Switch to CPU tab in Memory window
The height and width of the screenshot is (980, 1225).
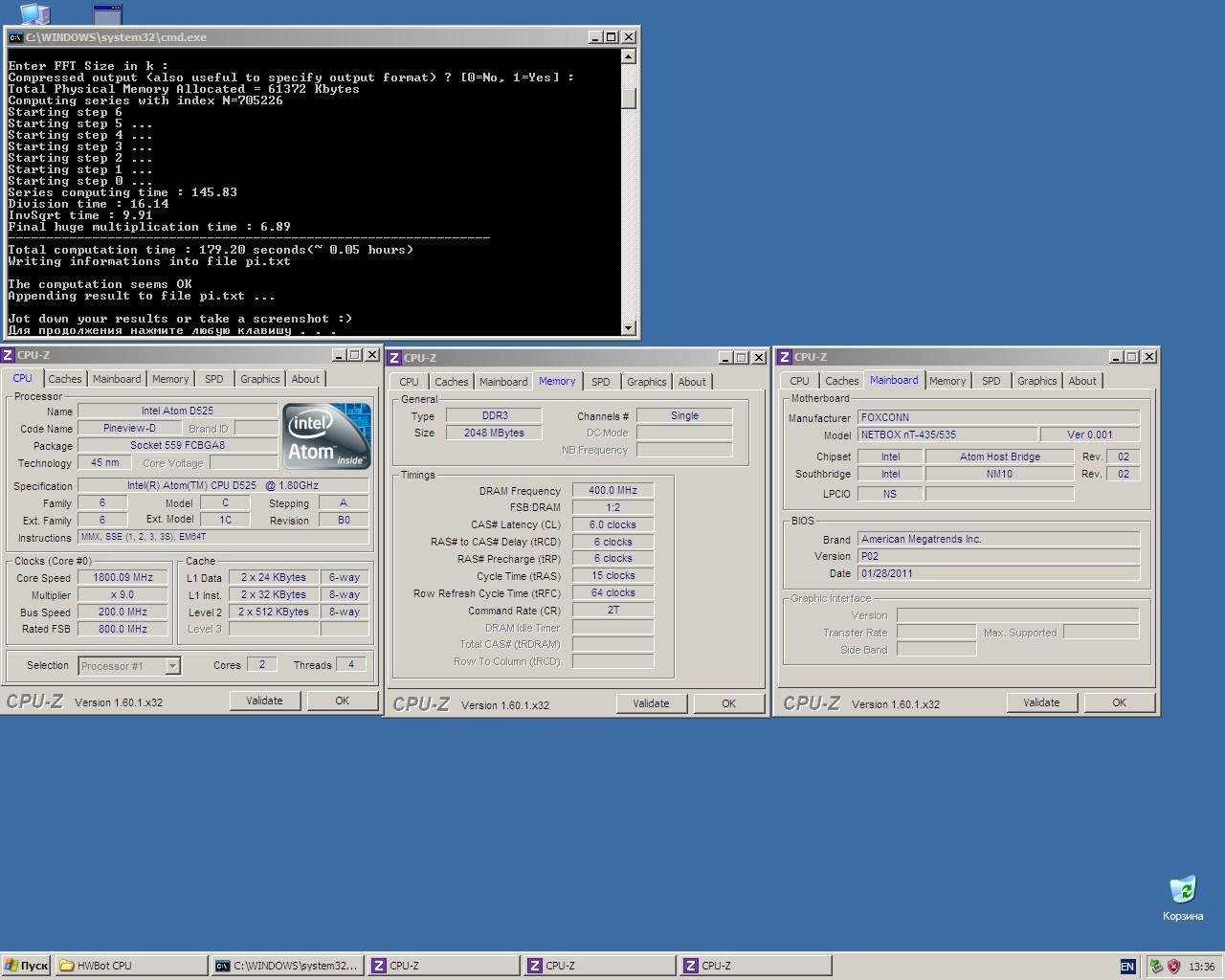[410, 382]
